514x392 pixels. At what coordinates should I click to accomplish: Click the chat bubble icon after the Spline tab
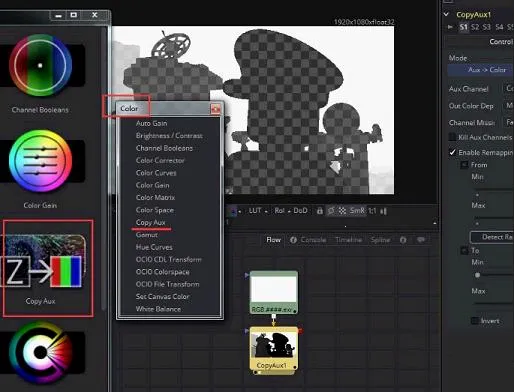coord(421,240)
